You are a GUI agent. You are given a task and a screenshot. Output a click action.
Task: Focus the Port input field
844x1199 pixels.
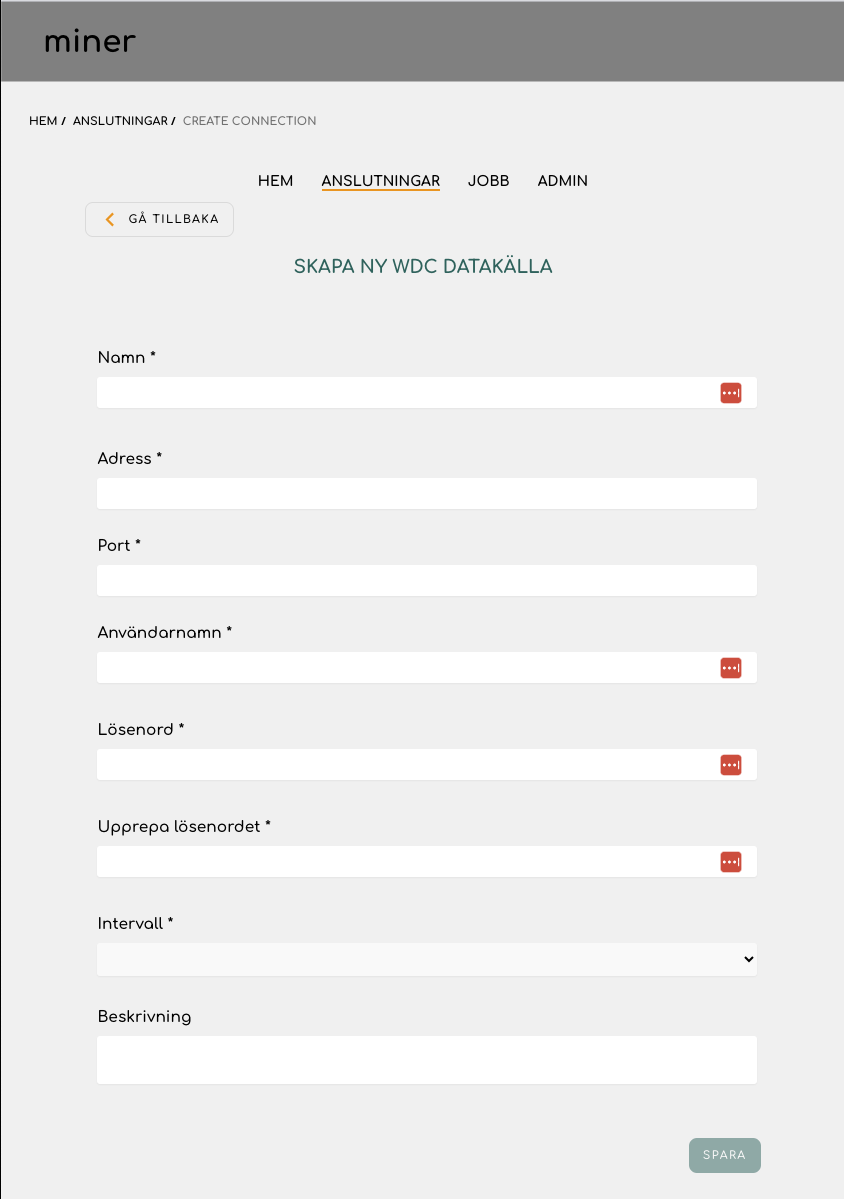pos(427,580)
